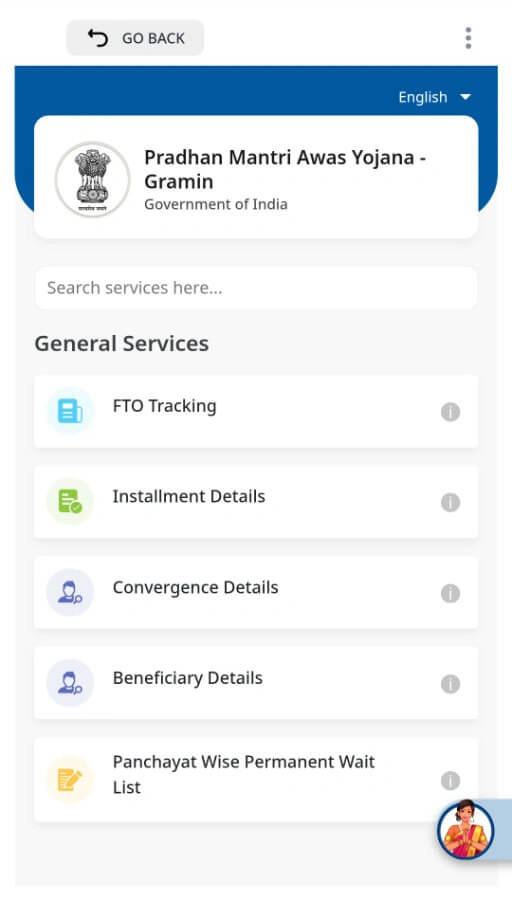Open FTO Tracking service
Screen dimensions: 512x920
pos(256,411)
